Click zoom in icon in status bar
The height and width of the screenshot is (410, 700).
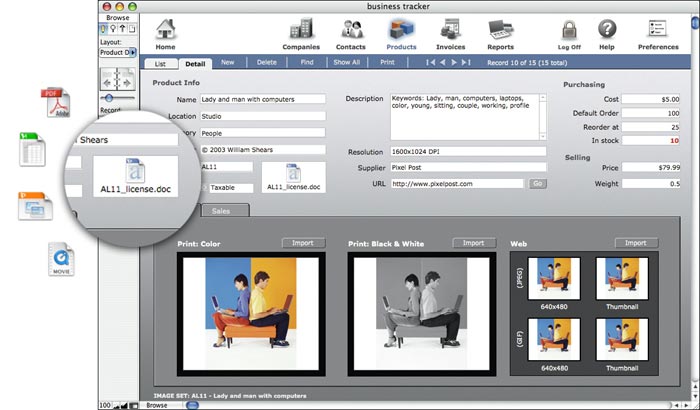125,406
